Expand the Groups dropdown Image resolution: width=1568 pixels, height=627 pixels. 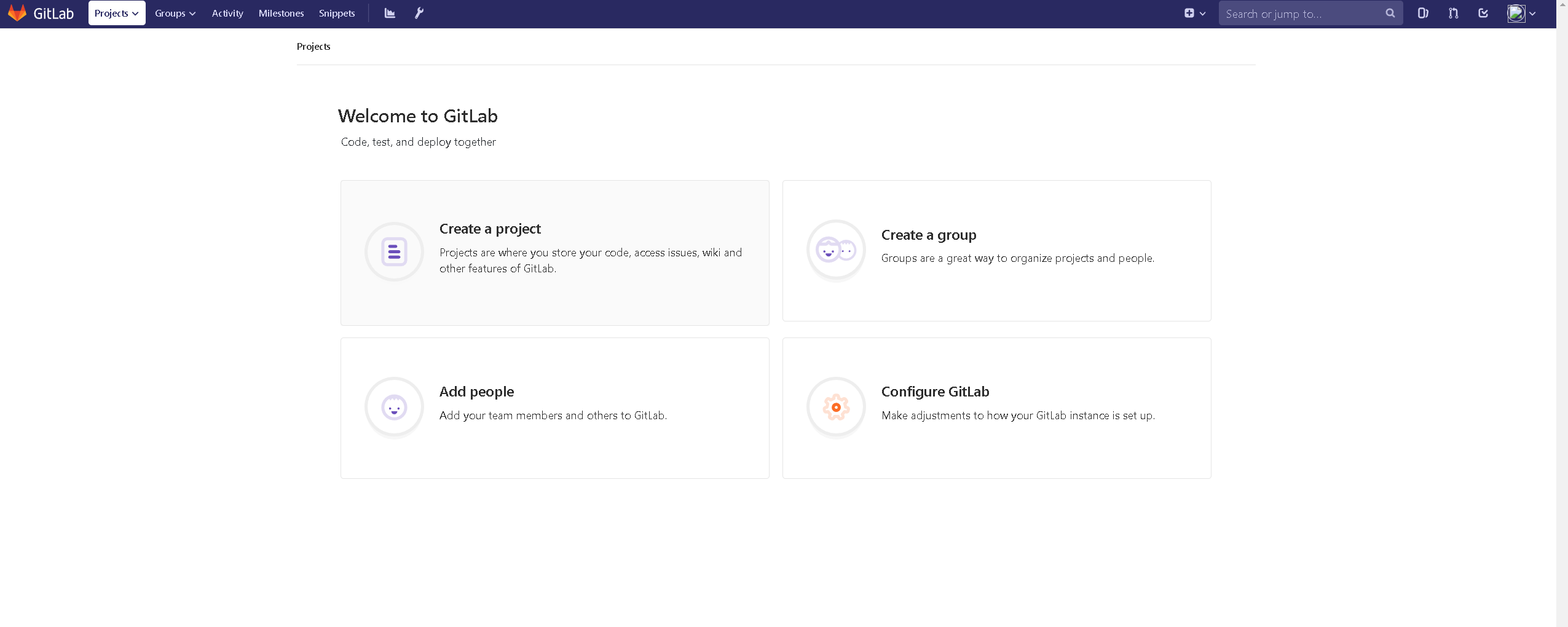click(175, 13)
